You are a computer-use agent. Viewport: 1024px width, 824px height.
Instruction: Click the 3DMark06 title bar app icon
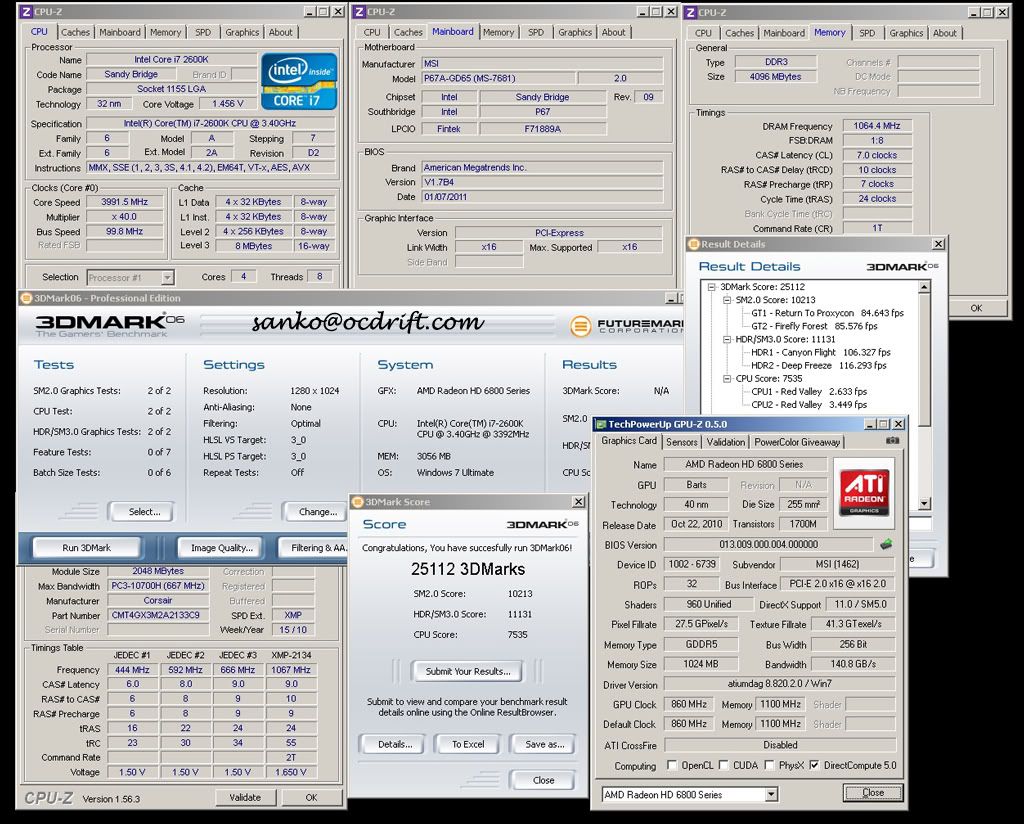[x=26, y=298]
